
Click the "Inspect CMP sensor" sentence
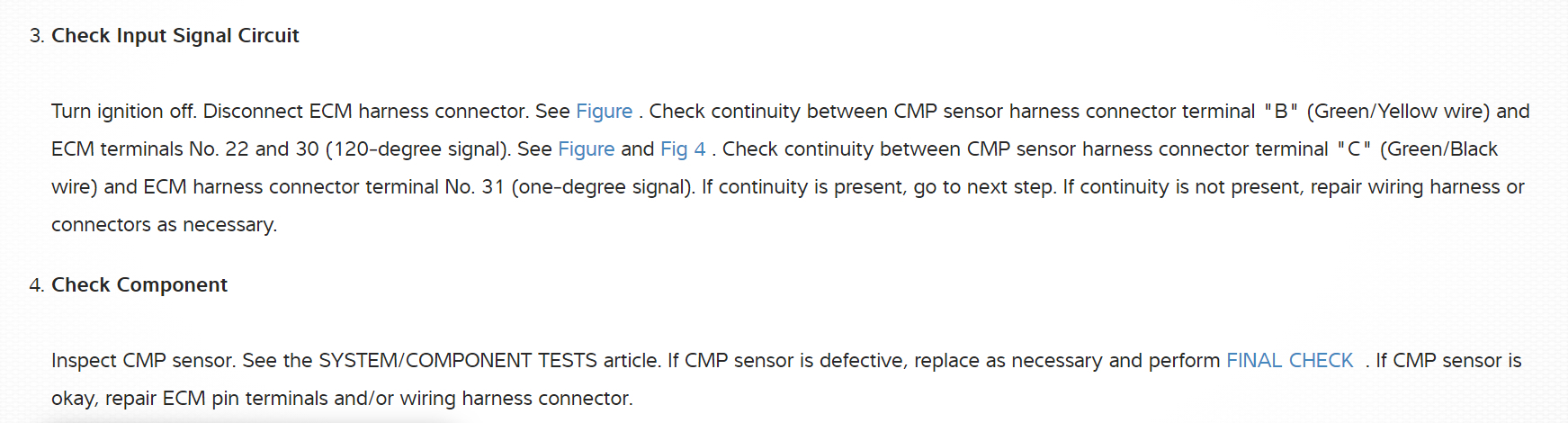pos(143,360)
